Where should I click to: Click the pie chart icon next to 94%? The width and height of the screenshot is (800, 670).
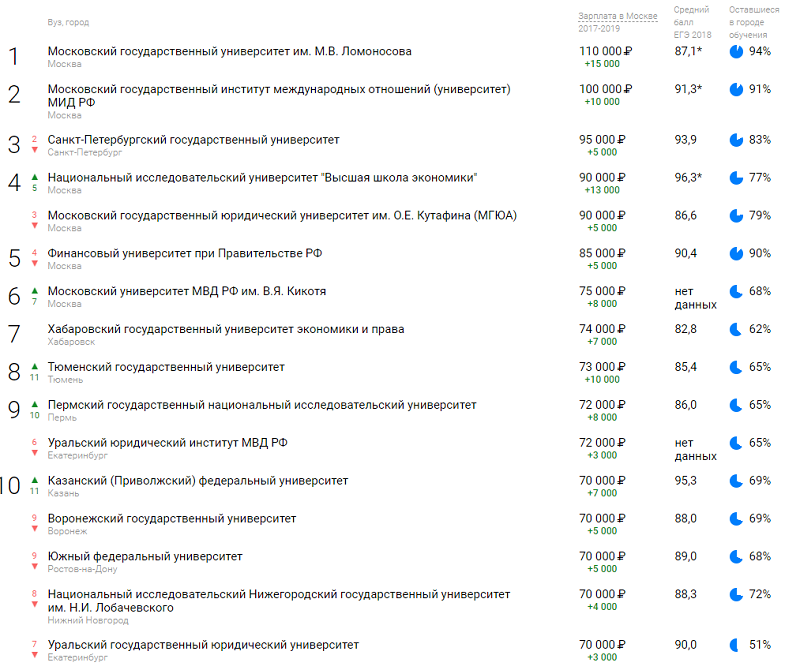pyautogui.click(x=737, y=51)
